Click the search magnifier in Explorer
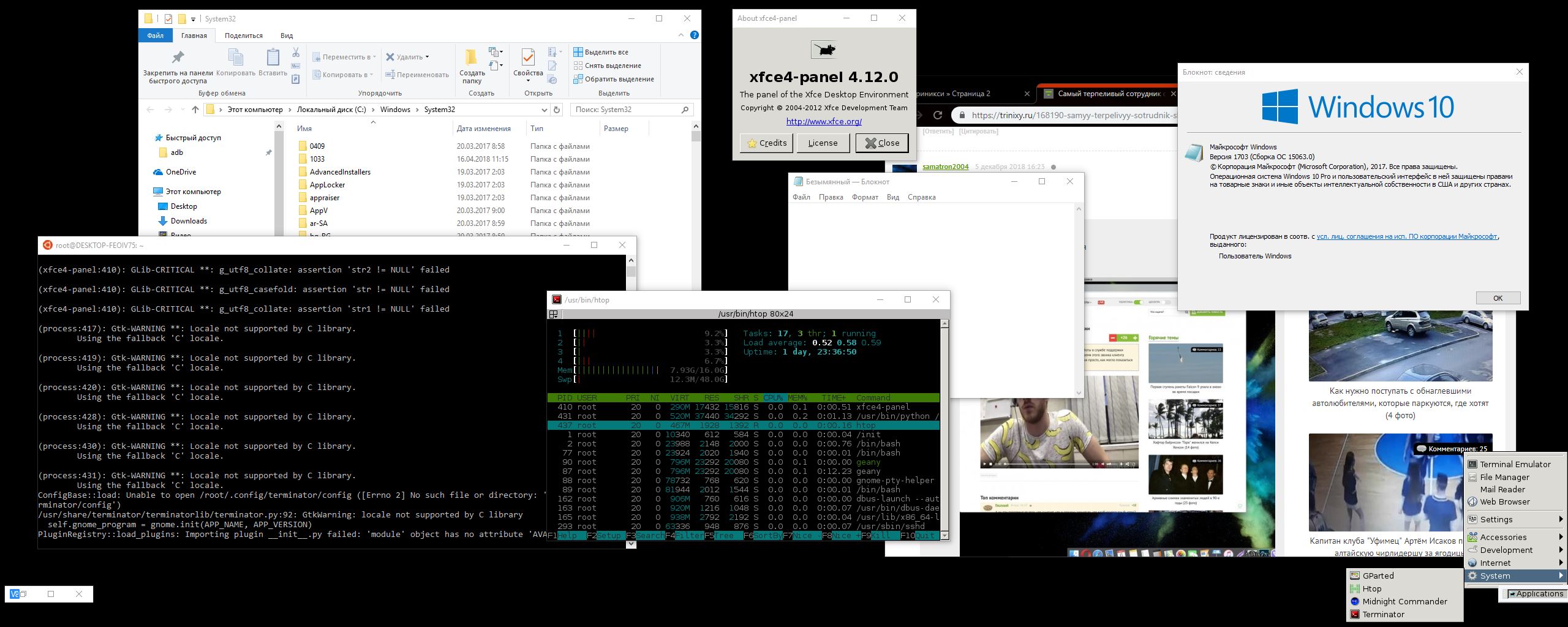The width and height of the screenshot is (1568, 627). (x=685, y=110)
